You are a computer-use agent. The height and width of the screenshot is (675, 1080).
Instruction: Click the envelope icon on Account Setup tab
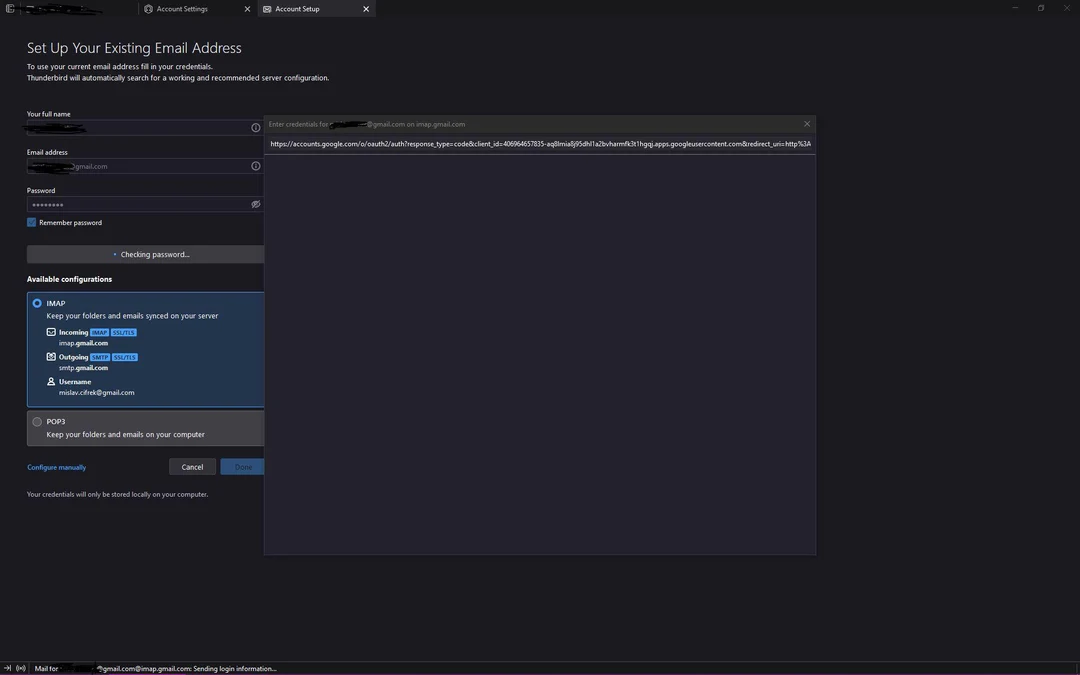coord(267,9)
